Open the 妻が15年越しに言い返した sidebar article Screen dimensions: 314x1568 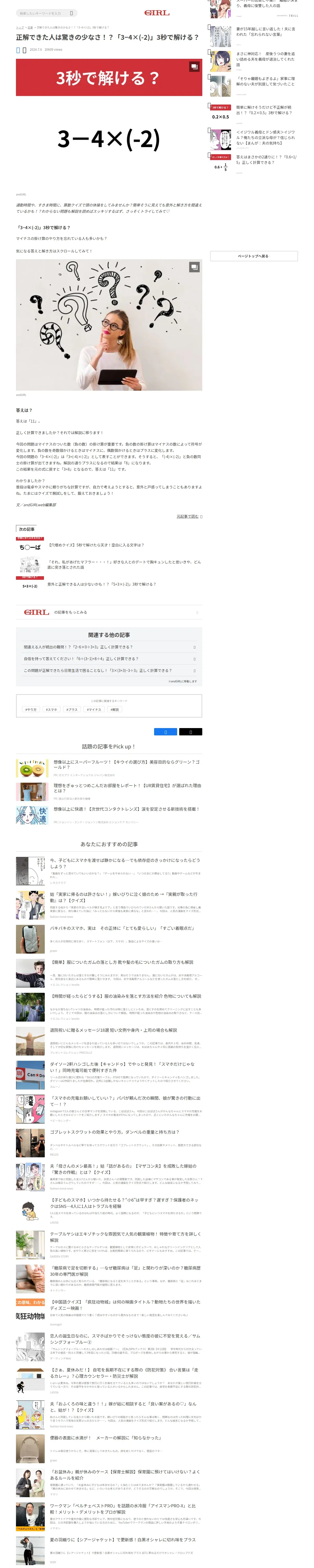click(x=266, y=32)
